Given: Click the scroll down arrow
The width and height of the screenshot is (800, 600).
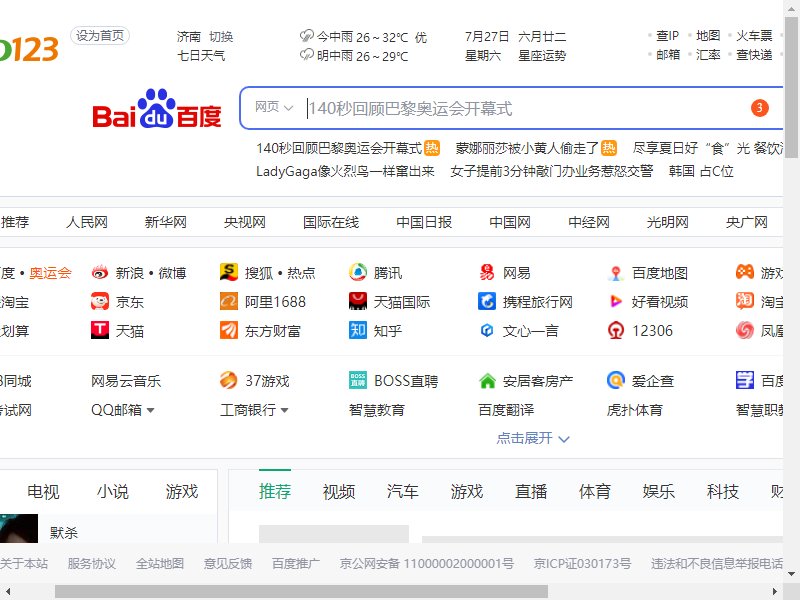Looking at the screenshot, I should pos(791,574).
